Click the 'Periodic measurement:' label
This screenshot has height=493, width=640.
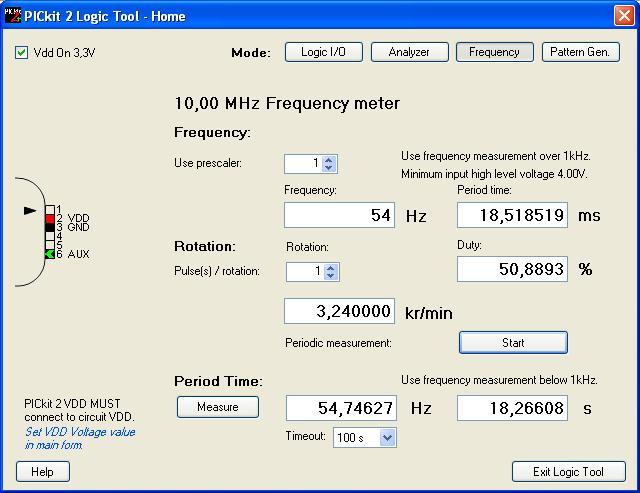[338, 343]
